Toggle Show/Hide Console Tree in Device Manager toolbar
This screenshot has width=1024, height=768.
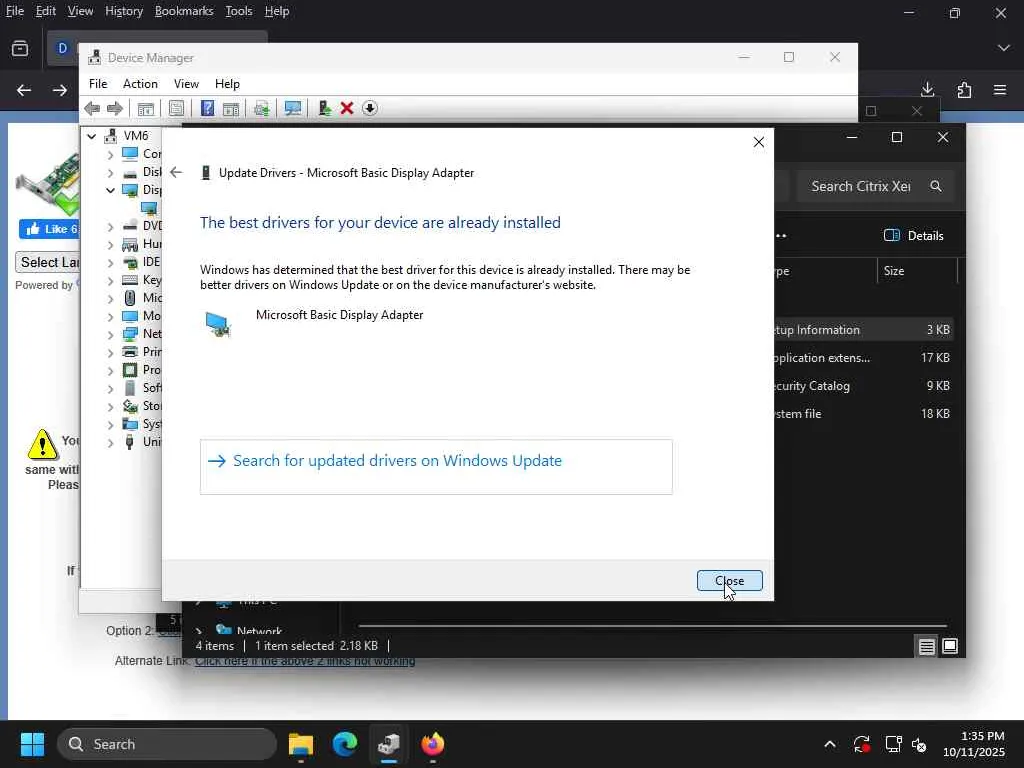tap(146, 108)
